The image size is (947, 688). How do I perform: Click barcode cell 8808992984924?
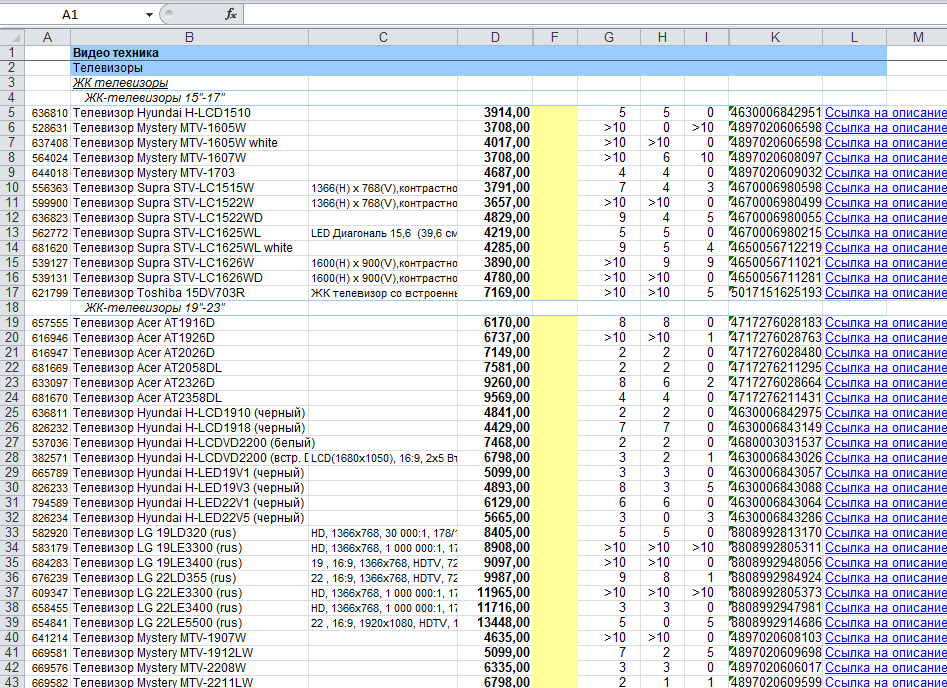pyautogui.click(x=775, y=577)
